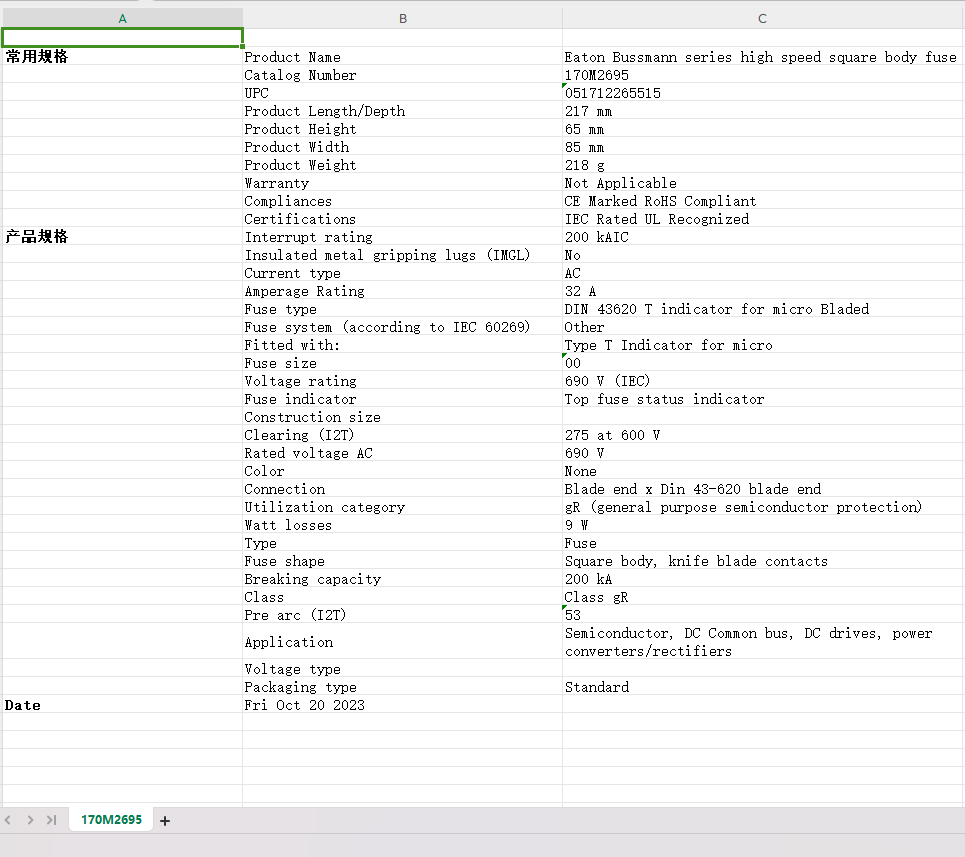This screenshot has height=857, width=965.
Task: Select the 'Standard' packaging value
Action: [763, 687]
